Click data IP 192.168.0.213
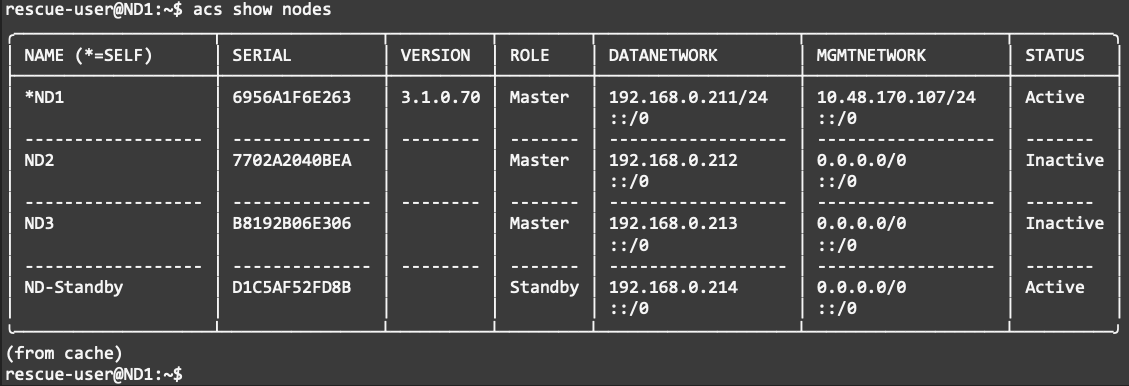Screen dimensions: 1129x386 tap(673, 223)
